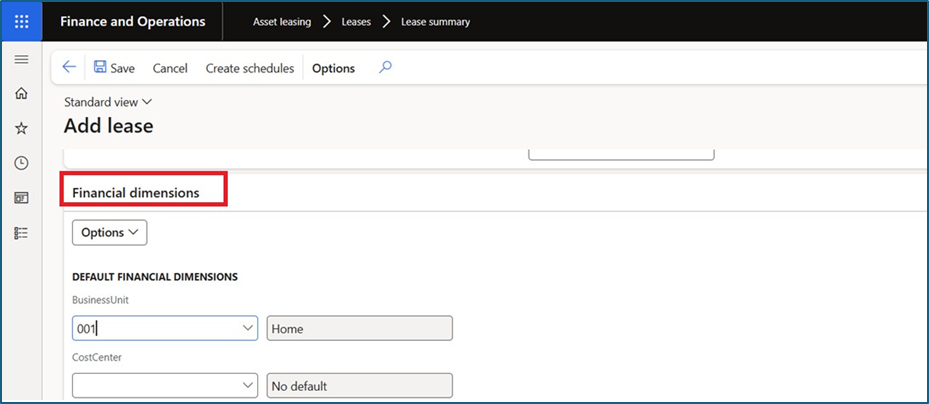Open the app launcher waffle icon
This screenshot has height=404, width=929.
22,21
